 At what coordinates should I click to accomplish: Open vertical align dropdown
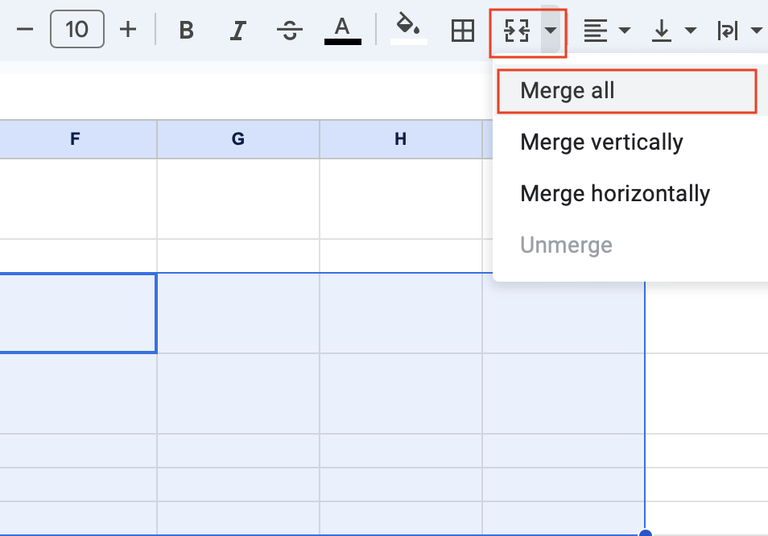(672, 31)
